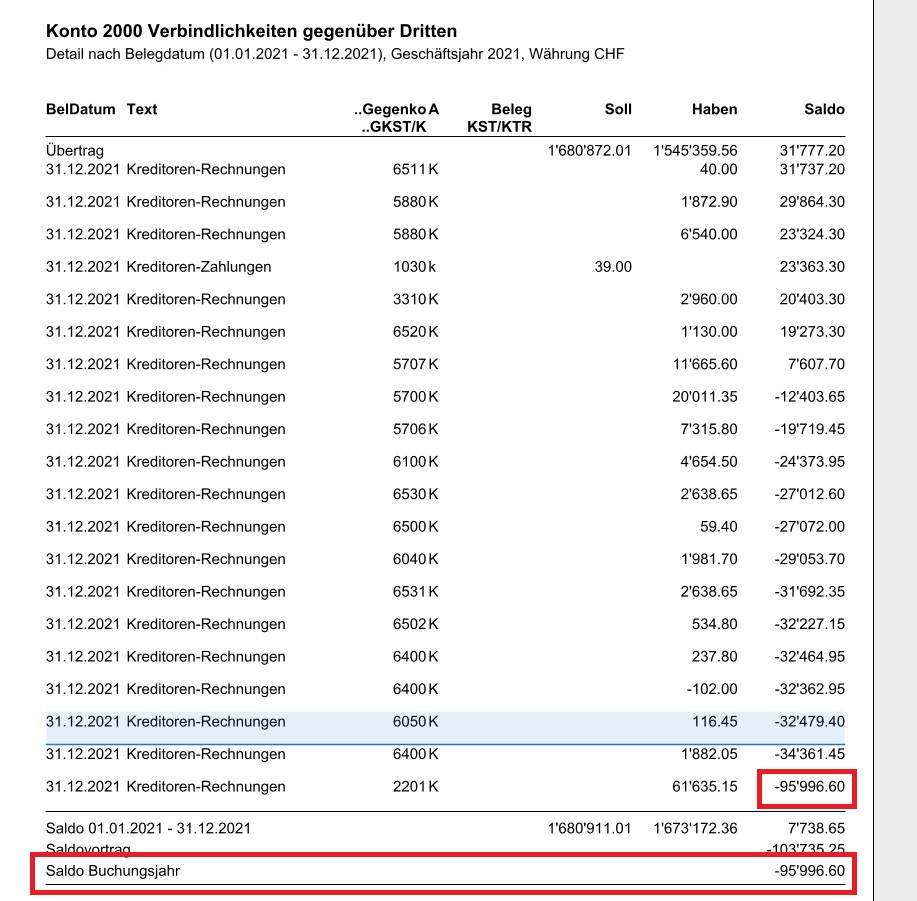
Task: Select the row with Gegenkonto 6511
Action: pos(445,170)
